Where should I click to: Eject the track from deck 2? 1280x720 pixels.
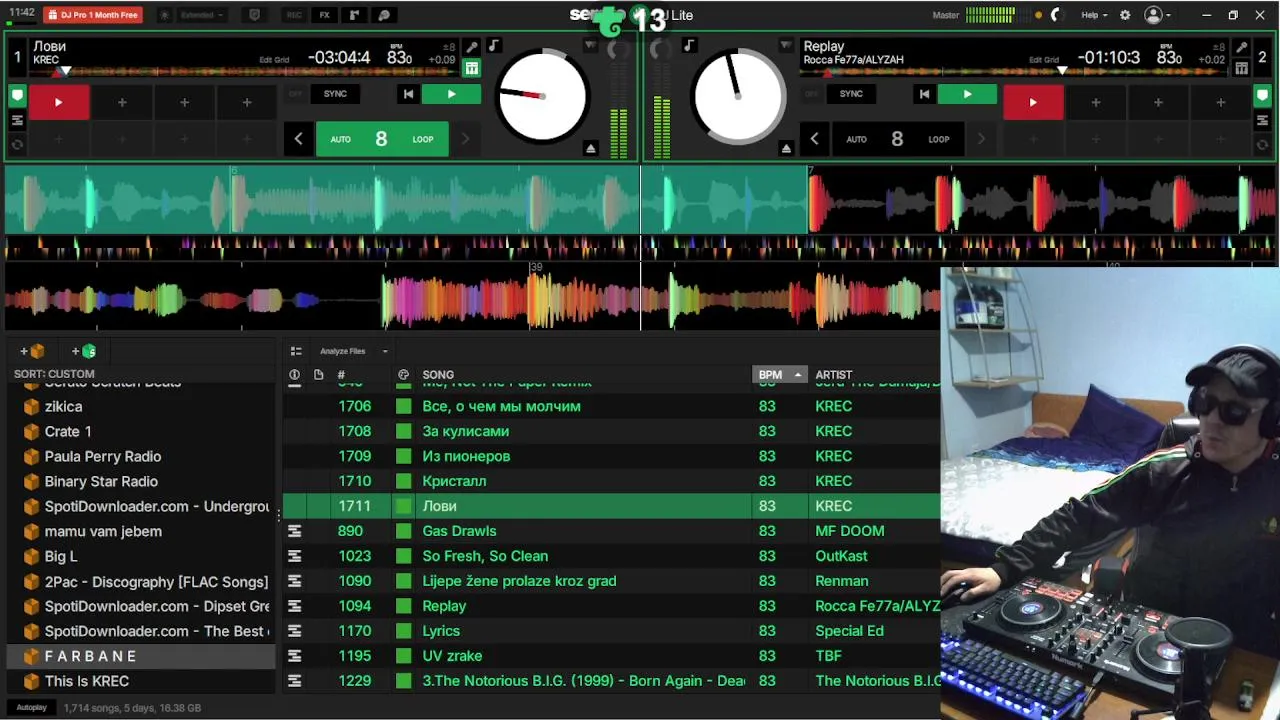pos(786,149)
